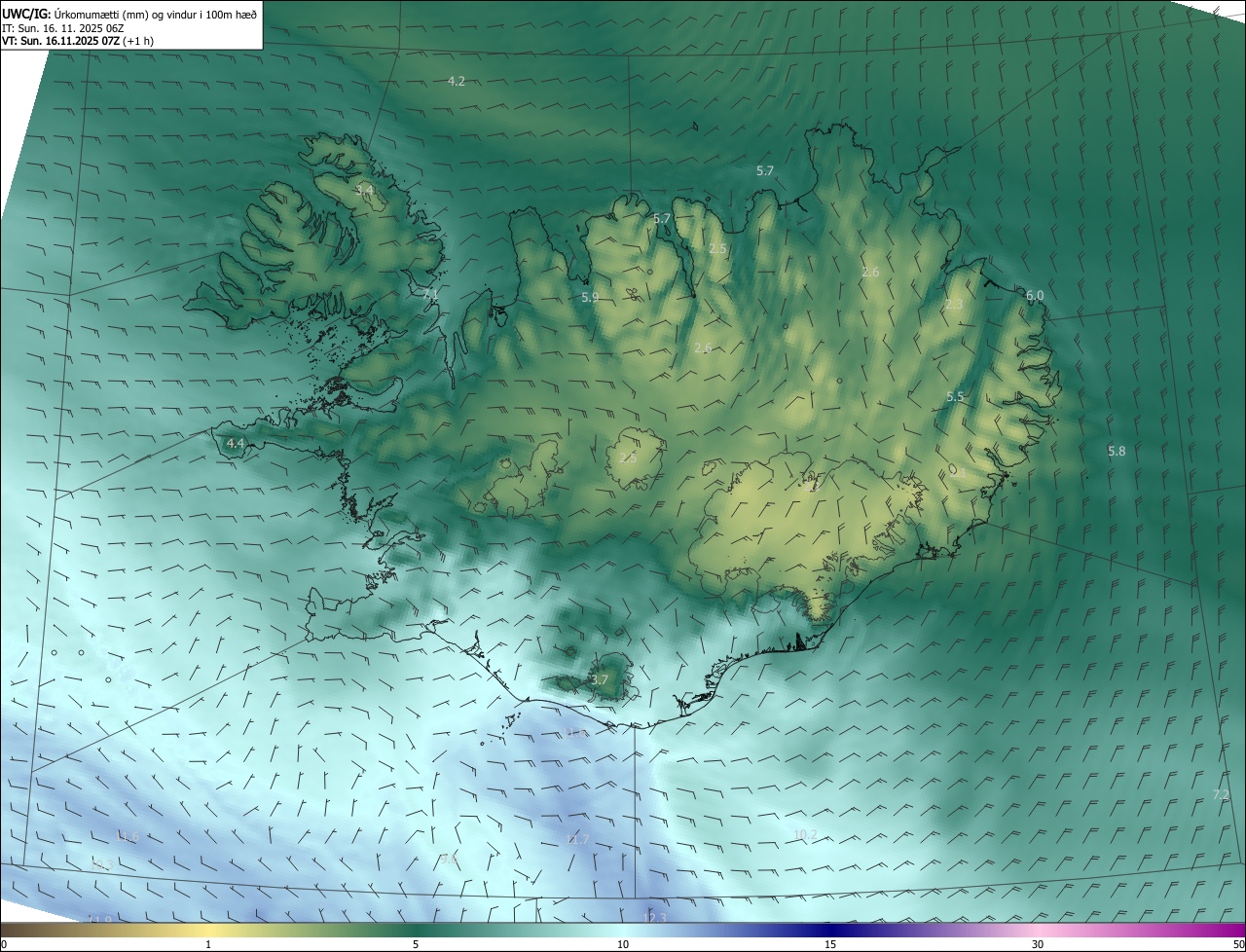The width and height of the screenshot is (1246, 952).
Task: Click the 9.6 value in the southern ocean
Action: point(449,859)
